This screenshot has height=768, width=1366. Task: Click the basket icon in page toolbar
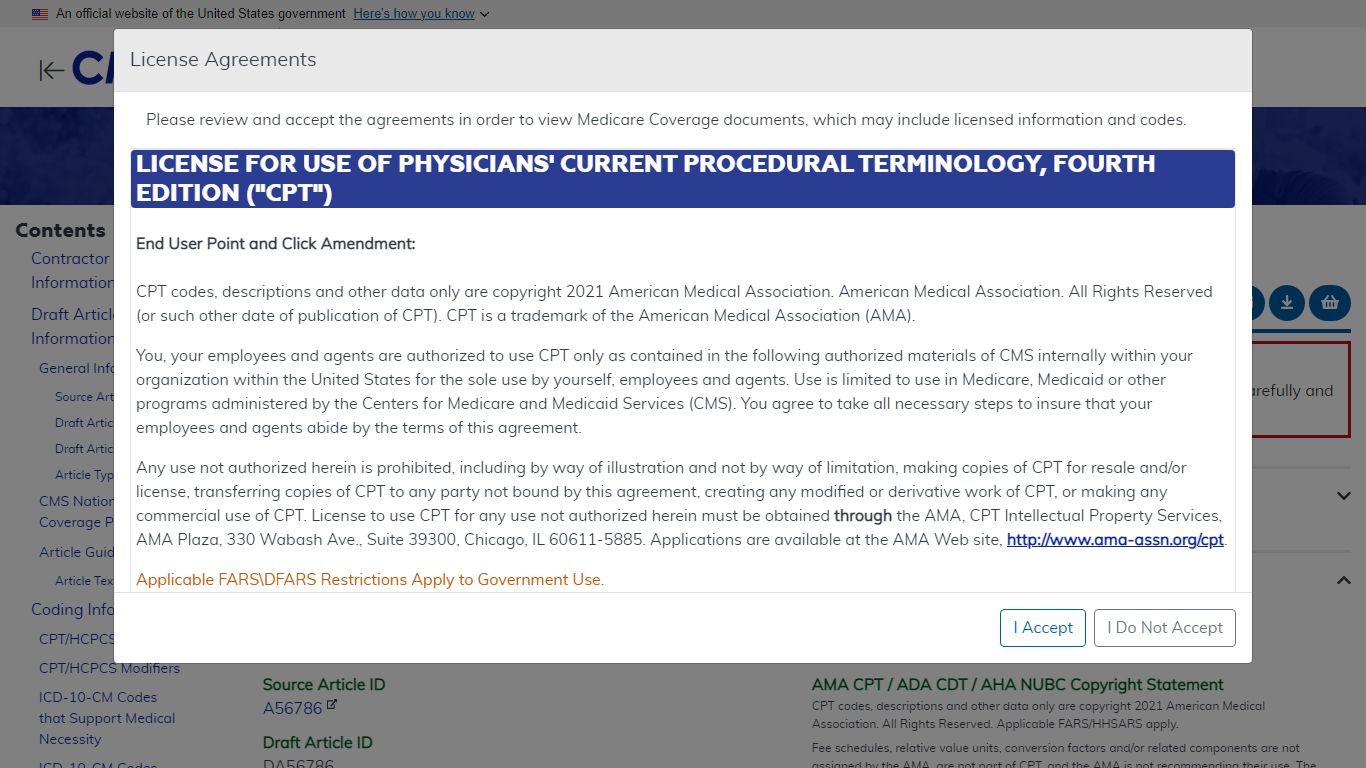(x=1329, y=302)
